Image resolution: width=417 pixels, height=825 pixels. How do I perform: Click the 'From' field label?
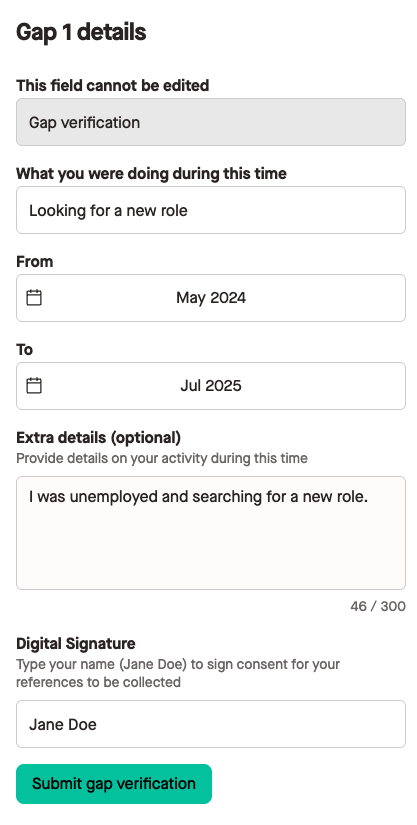click(35, 261)
